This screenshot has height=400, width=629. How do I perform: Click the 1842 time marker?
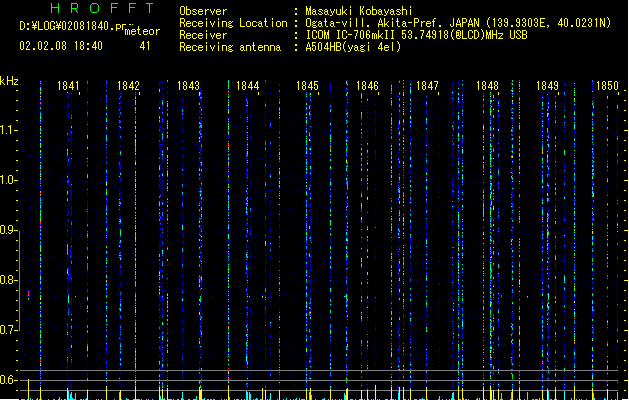pyautogui.click(x=128, y=86)
